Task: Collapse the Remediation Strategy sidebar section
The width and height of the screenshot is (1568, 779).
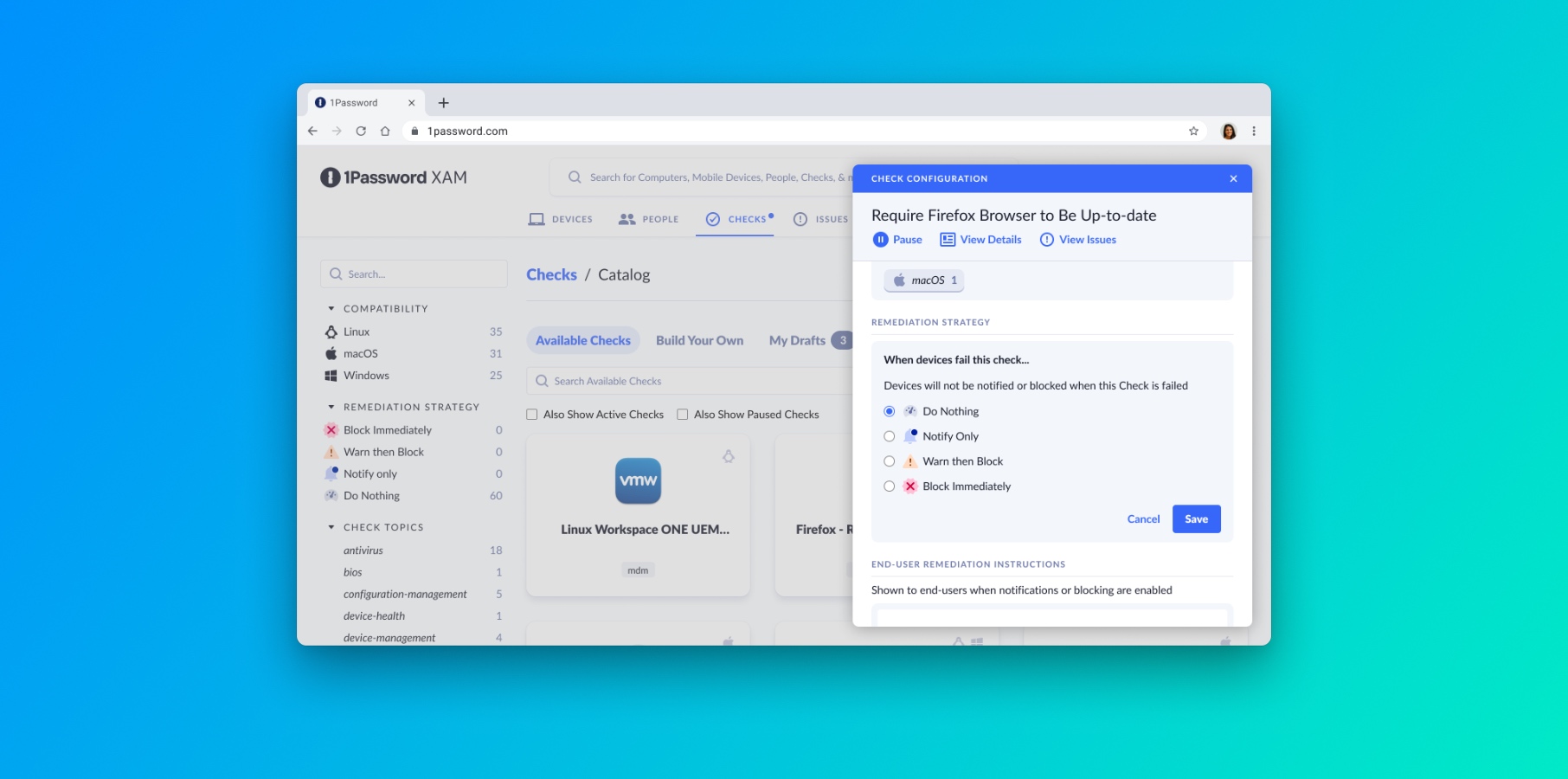Action: [x=331, y=407]
